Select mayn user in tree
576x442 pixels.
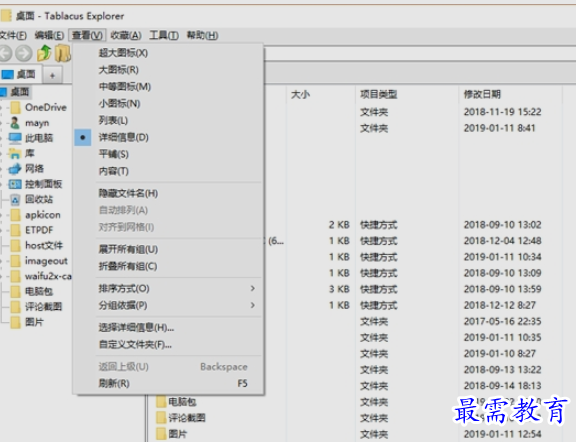(x=37, y=123)
